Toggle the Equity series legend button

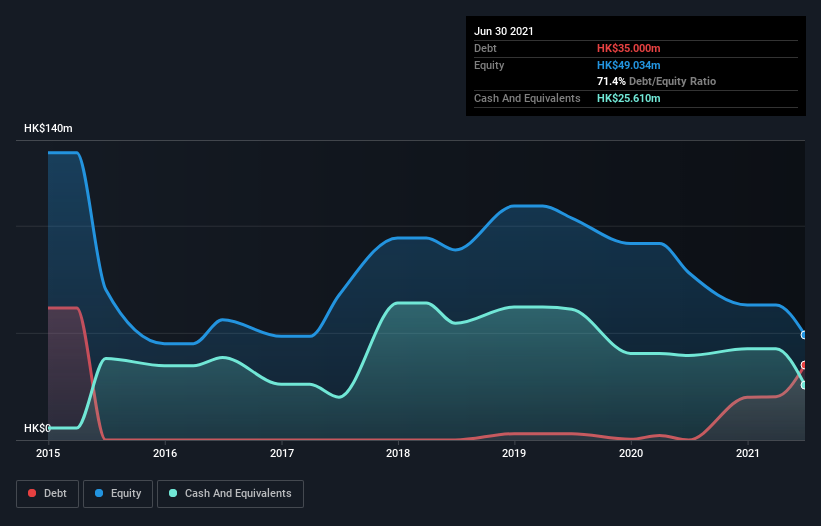118,494
